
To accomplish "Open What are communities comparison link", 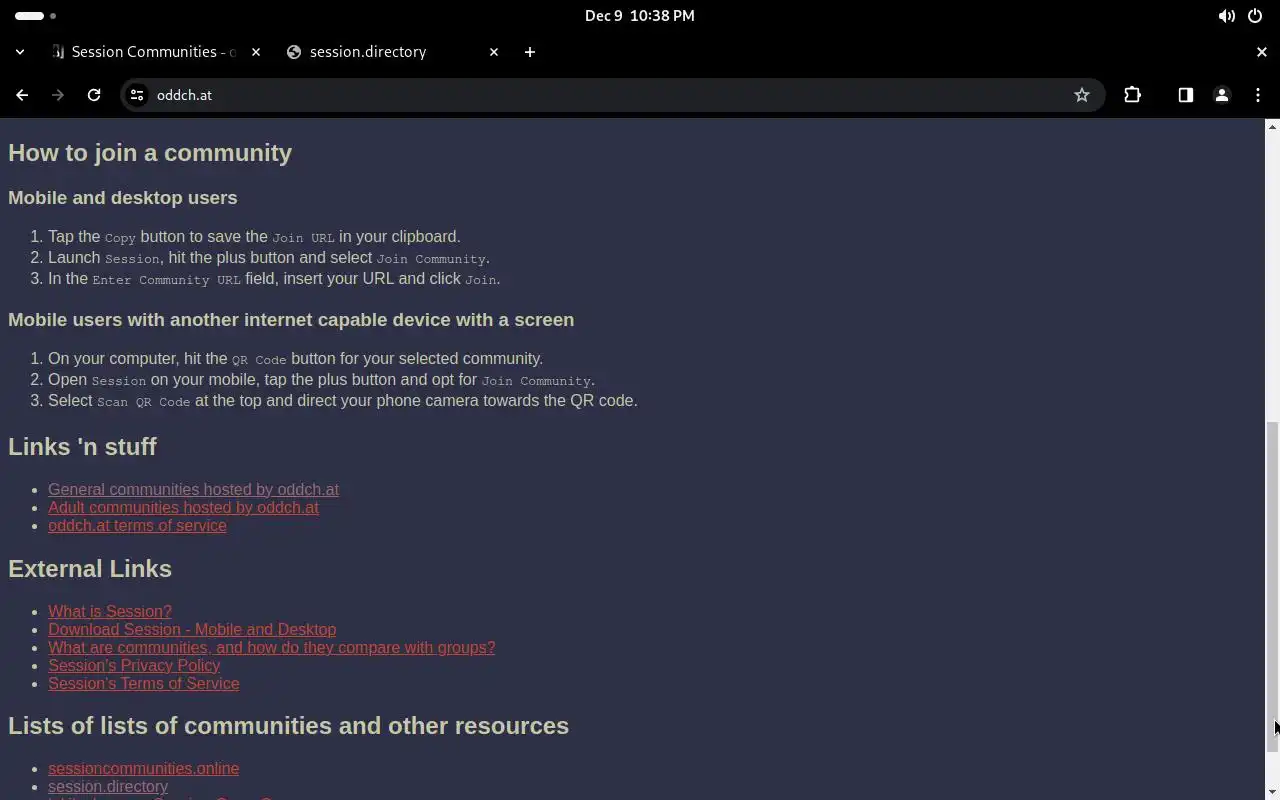I will [271, 647].
